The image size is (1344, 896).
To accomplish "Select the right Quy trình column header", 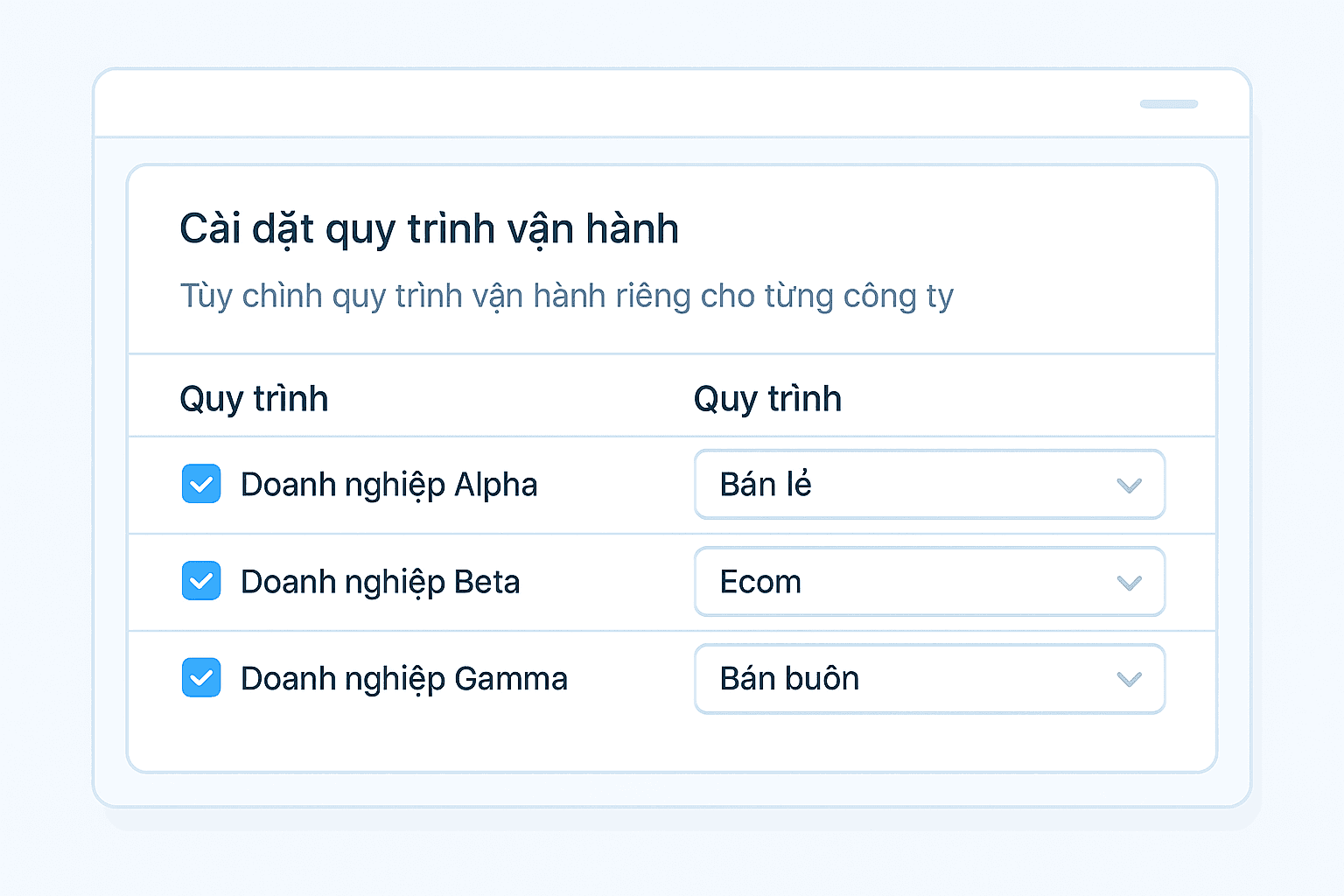I will [767, 398].
